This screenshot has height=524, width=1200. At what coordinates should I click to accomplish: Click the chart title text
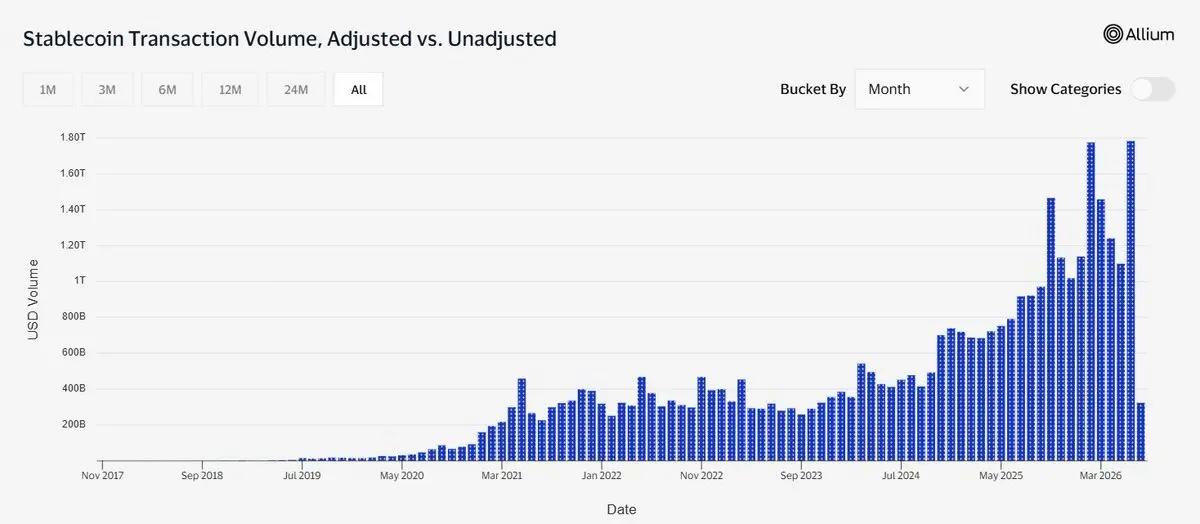(x=290, y=39)
